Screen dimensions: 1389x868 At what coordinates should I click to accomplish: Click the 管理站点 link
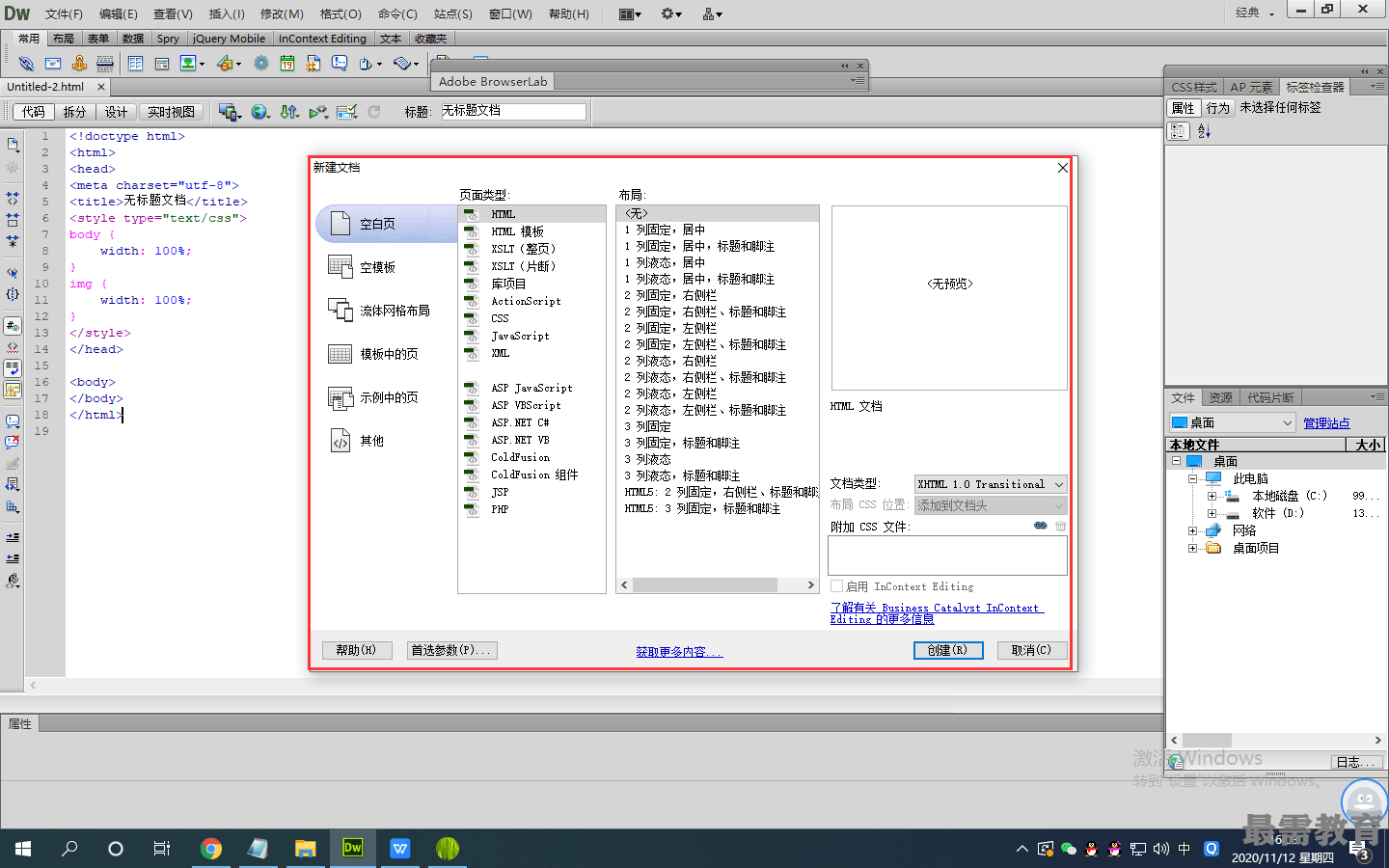coord(1326,423)
